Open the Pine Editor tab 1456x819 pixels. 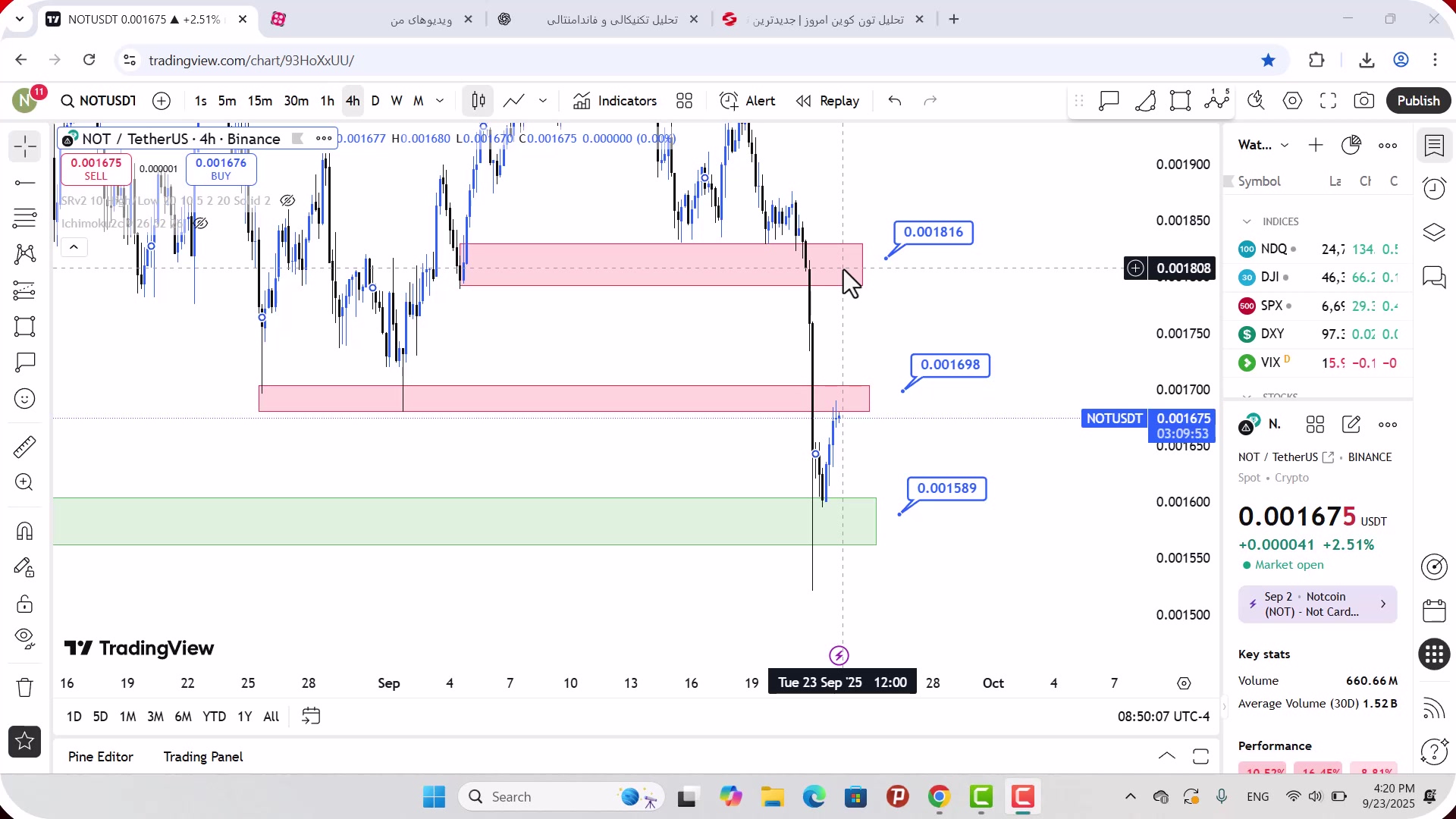101,757
